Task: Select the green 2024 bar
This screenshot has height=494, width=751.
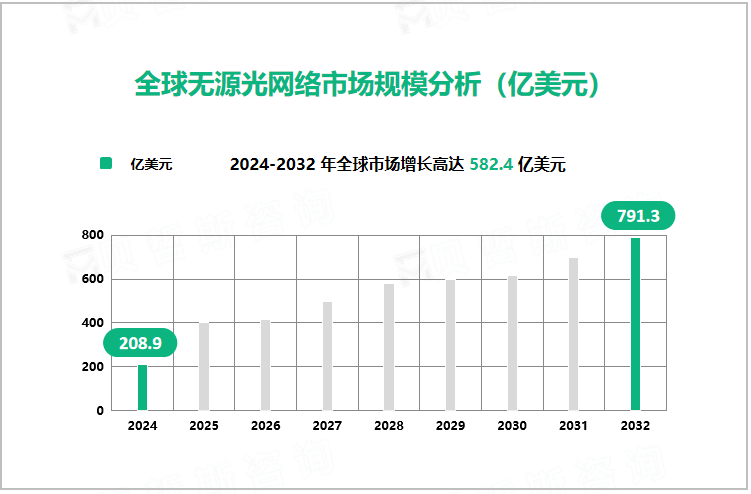Action: pos(142,388)
